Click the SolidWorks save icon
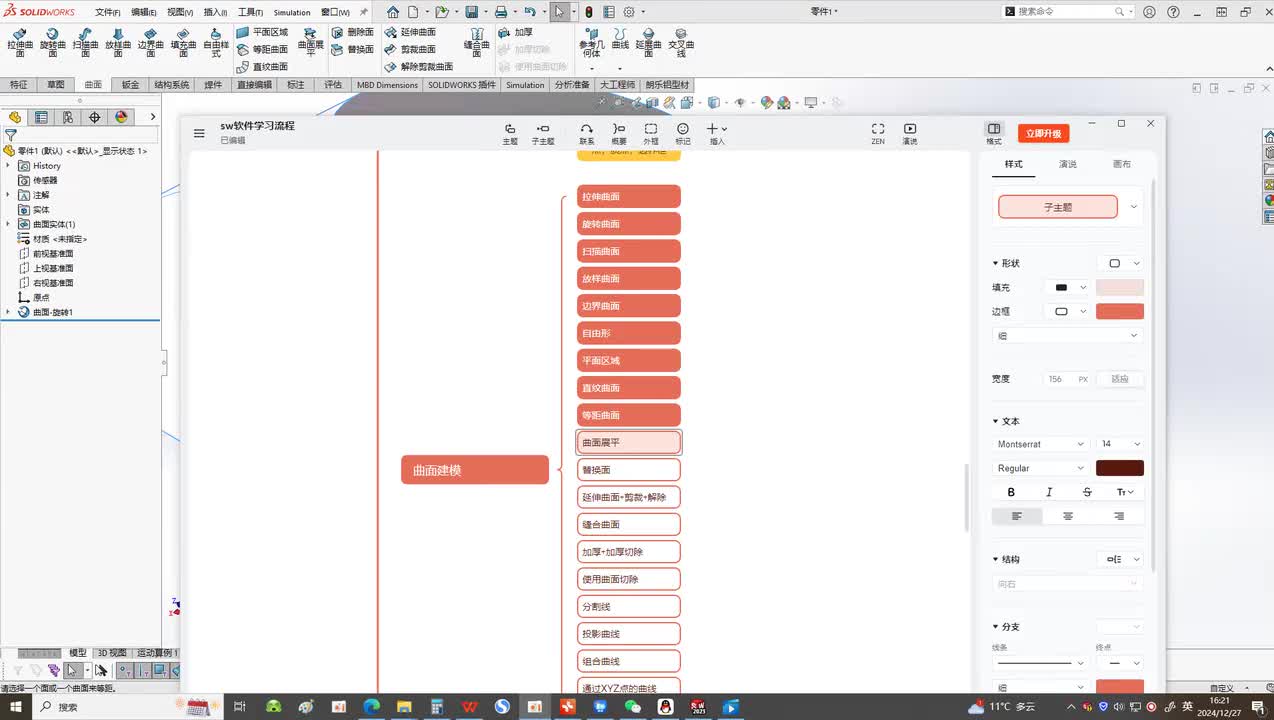This screenshot has height=720, width=1274. click(471, 12)
